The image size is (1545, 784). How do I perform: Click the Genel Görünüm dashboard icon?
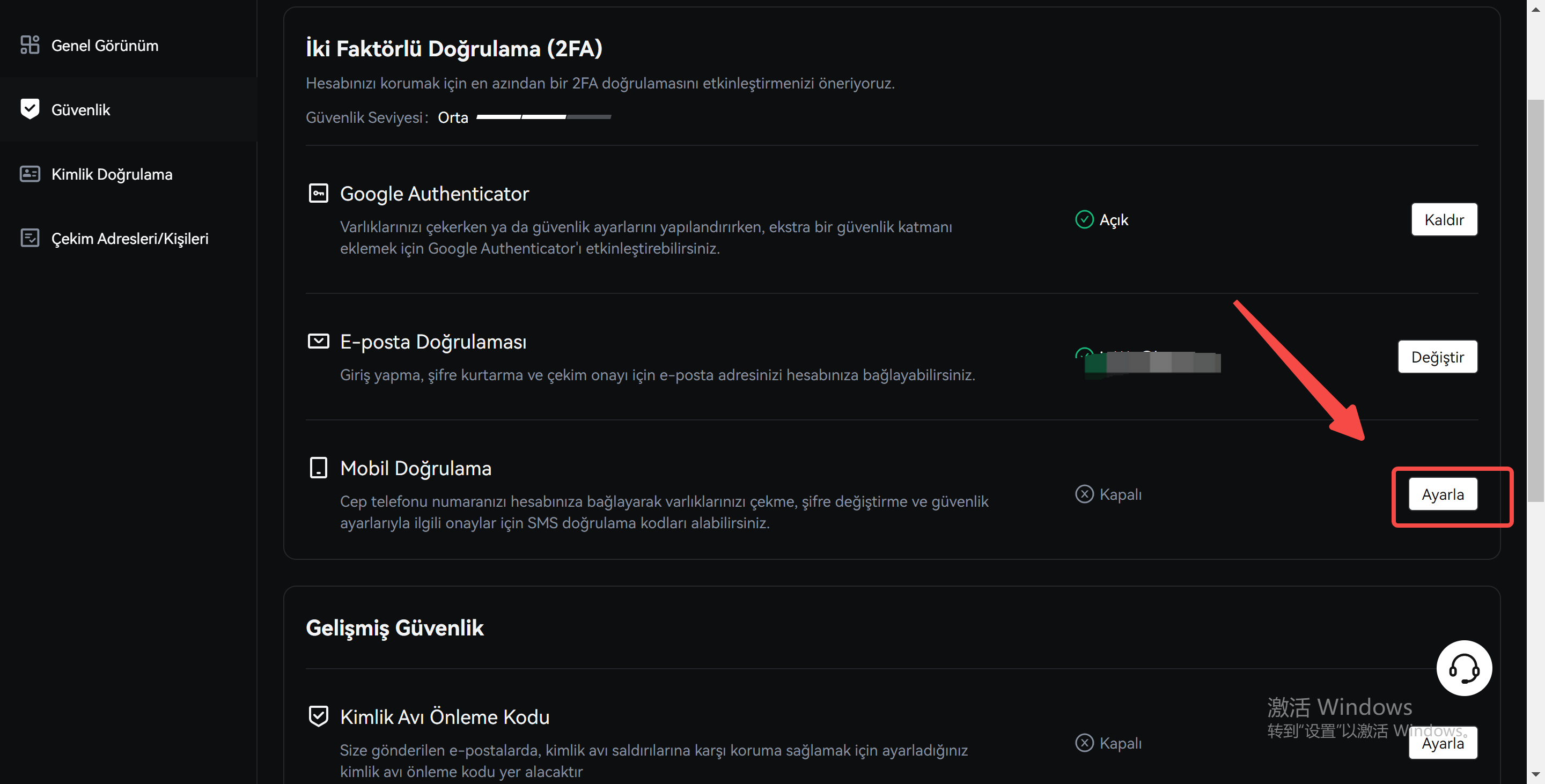point(30,45)
